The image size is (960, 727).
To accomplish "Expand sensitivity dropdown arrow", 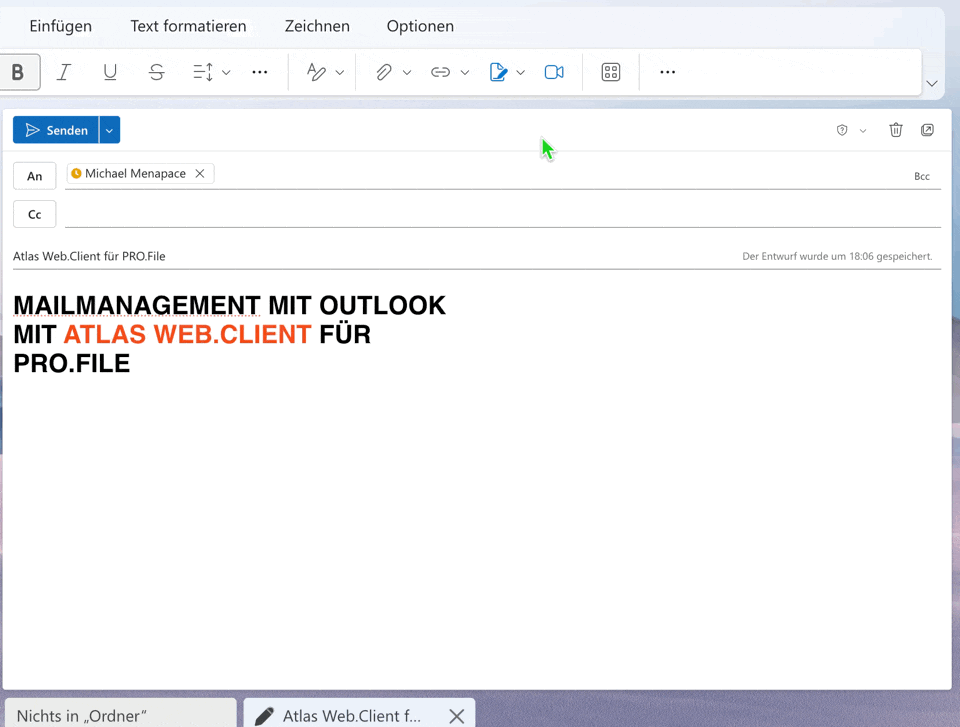I will coord(863,130).
